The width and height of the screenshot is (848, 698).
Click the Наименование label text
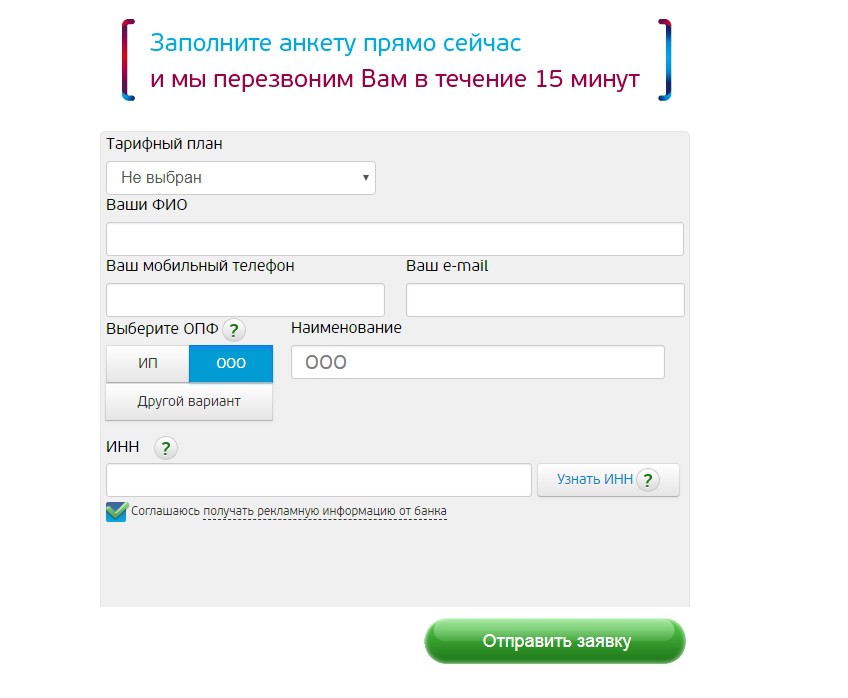tap(346, 327)
